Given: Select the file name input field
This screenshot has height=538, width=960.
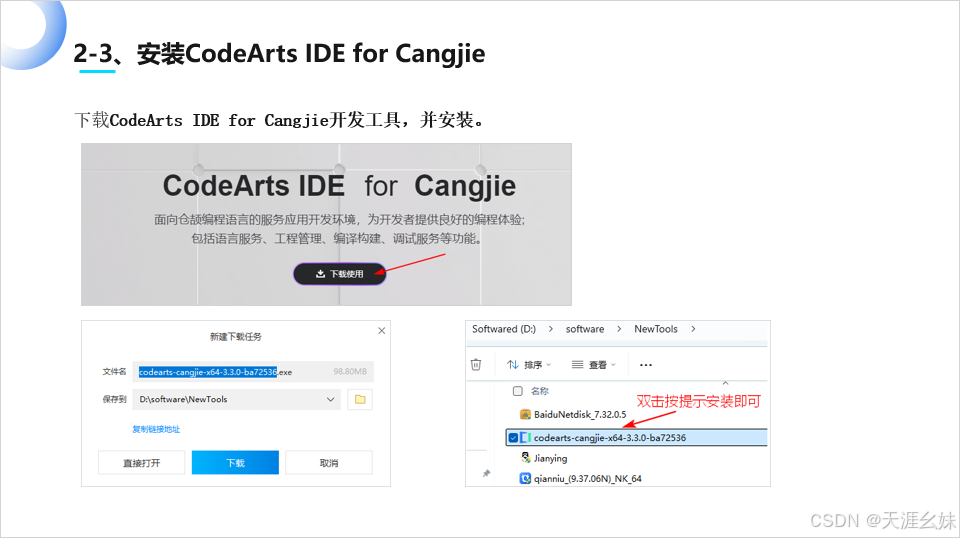Looking at the screenshot, I should point(253,372).
